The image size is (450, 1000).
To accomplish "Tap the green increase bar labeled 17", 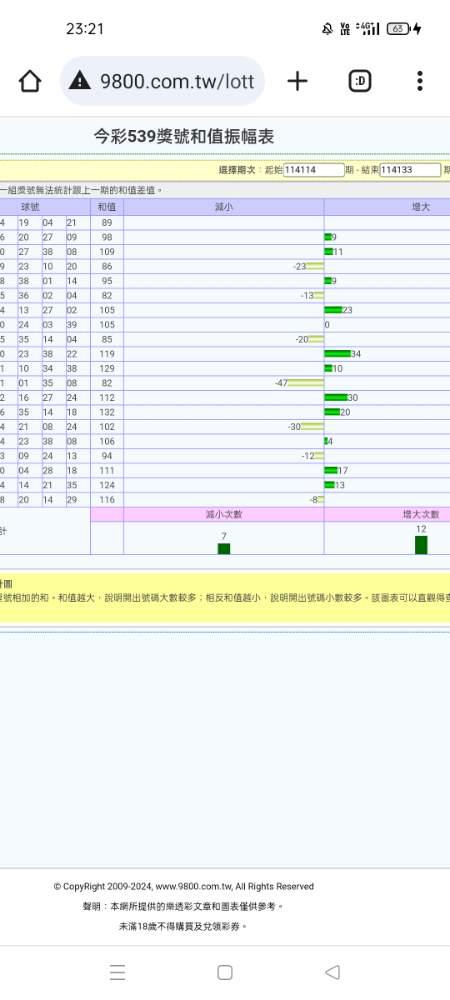I will pos(331,471).
